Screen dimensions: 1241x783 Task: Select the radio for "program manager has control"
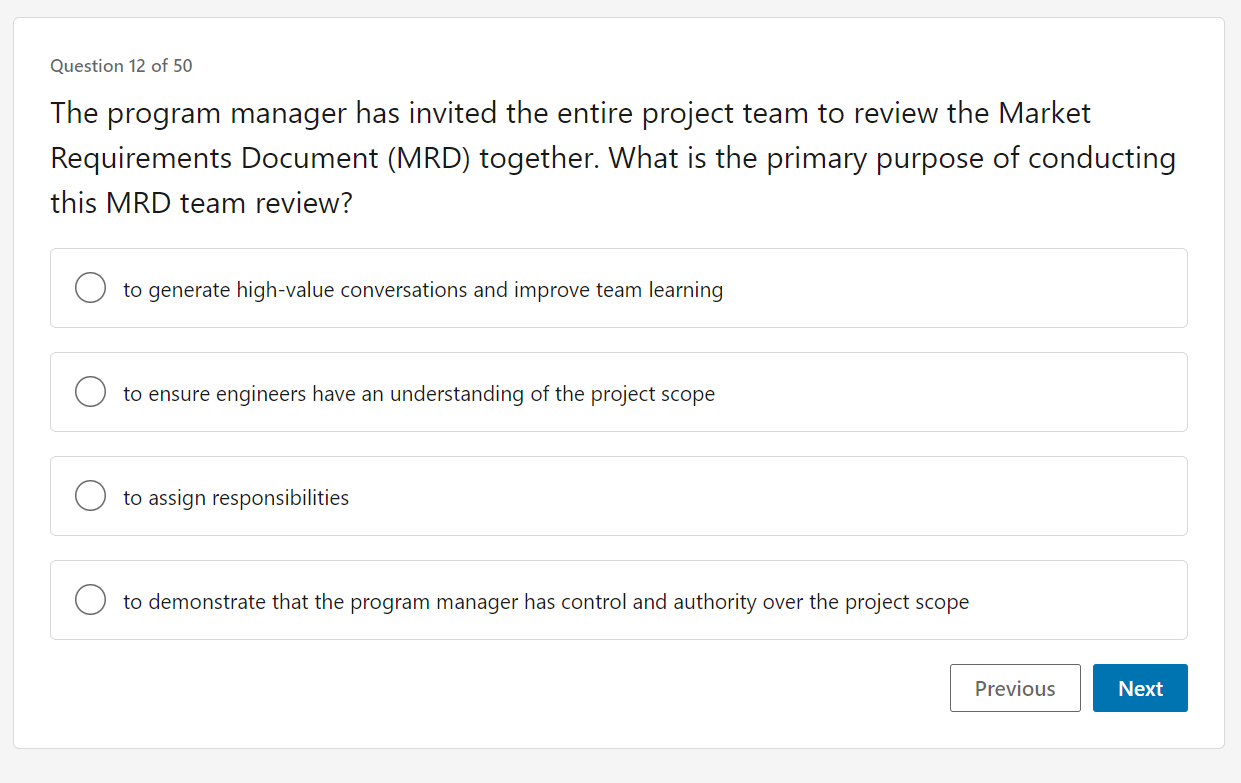(90, 599)
